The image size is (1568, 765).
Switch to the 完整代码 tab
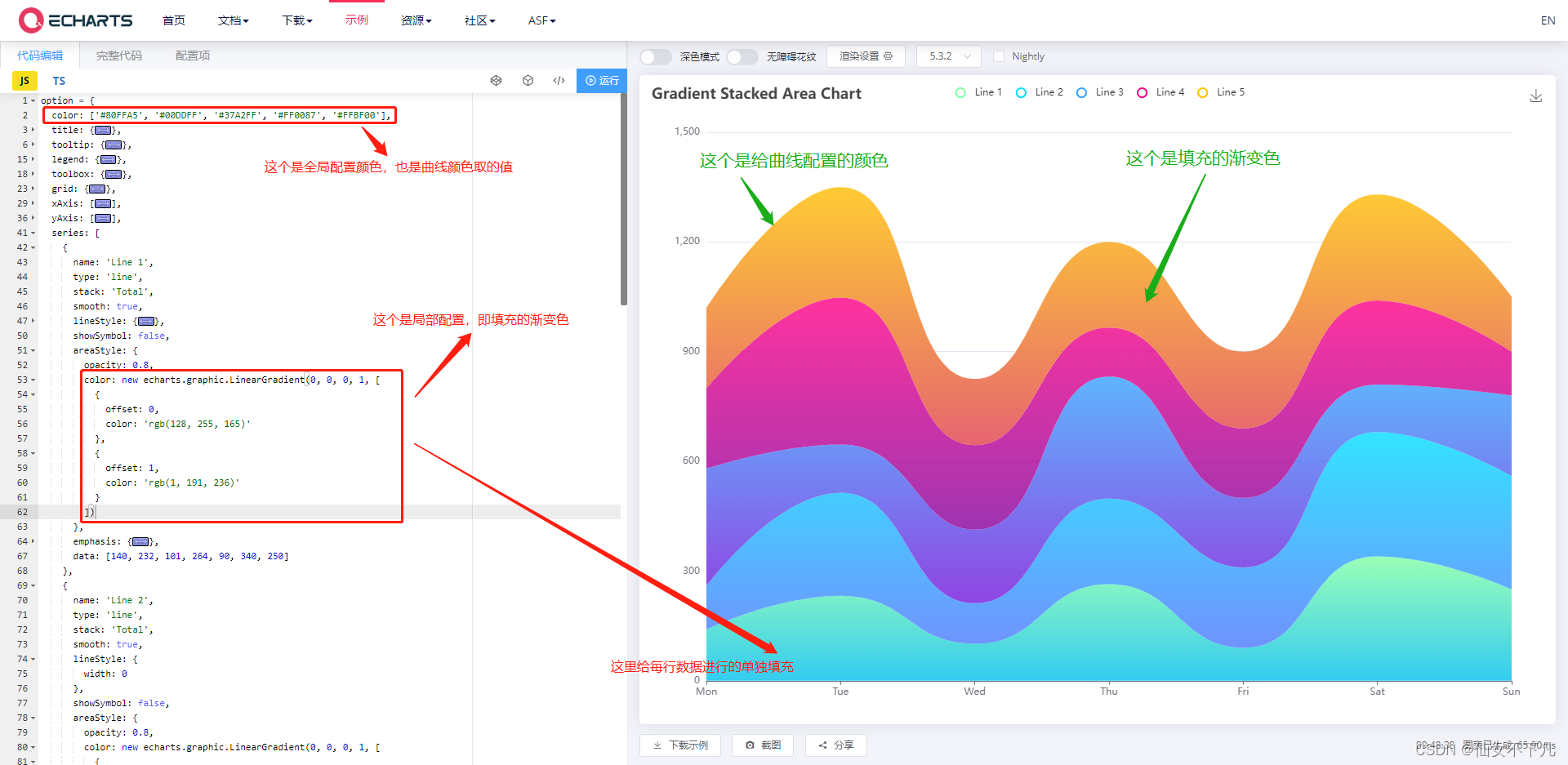[x=119, y=56]
